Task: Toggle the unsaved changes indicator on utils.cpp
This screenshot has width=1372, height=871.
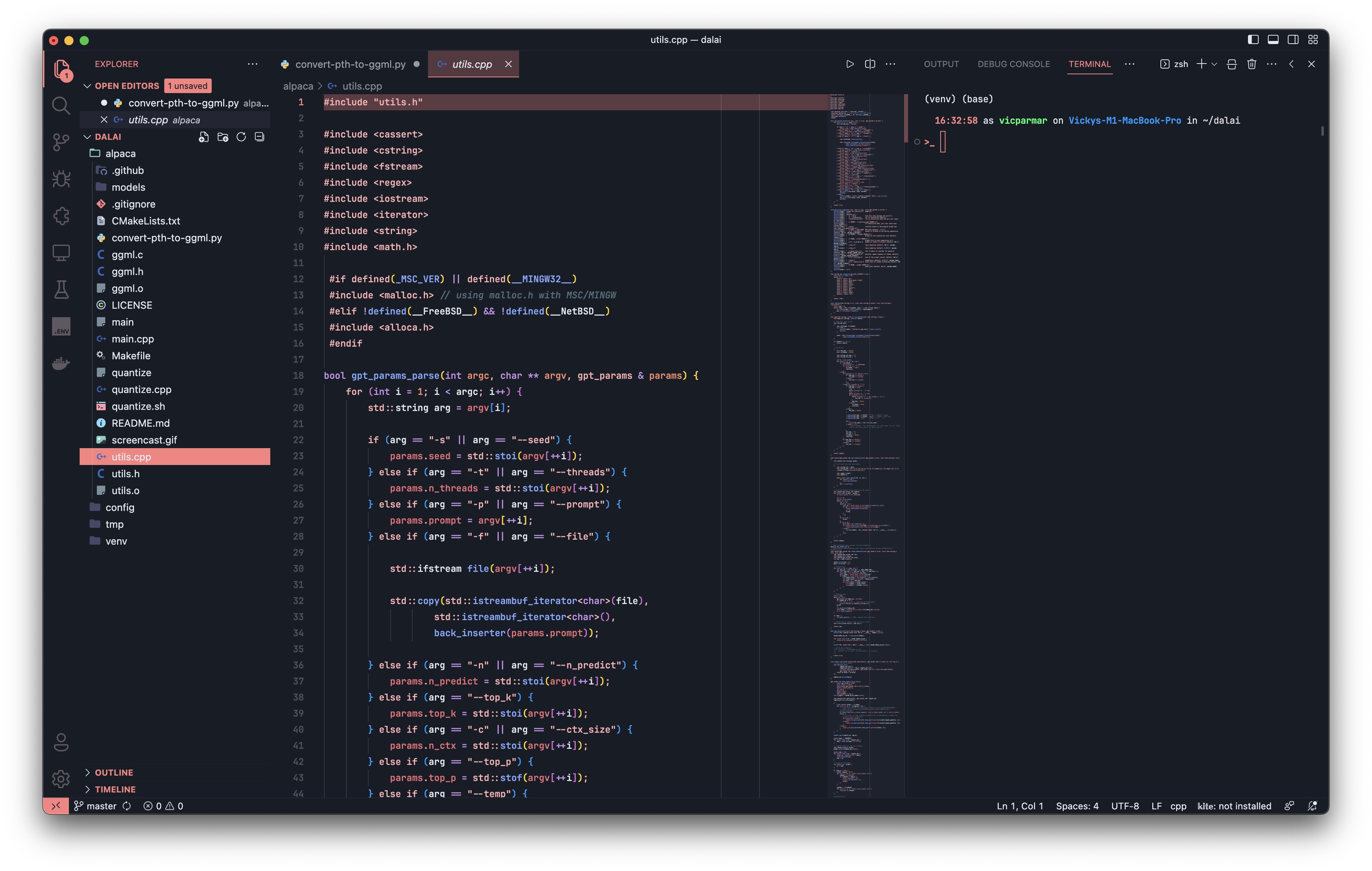Action: (507, 63)
